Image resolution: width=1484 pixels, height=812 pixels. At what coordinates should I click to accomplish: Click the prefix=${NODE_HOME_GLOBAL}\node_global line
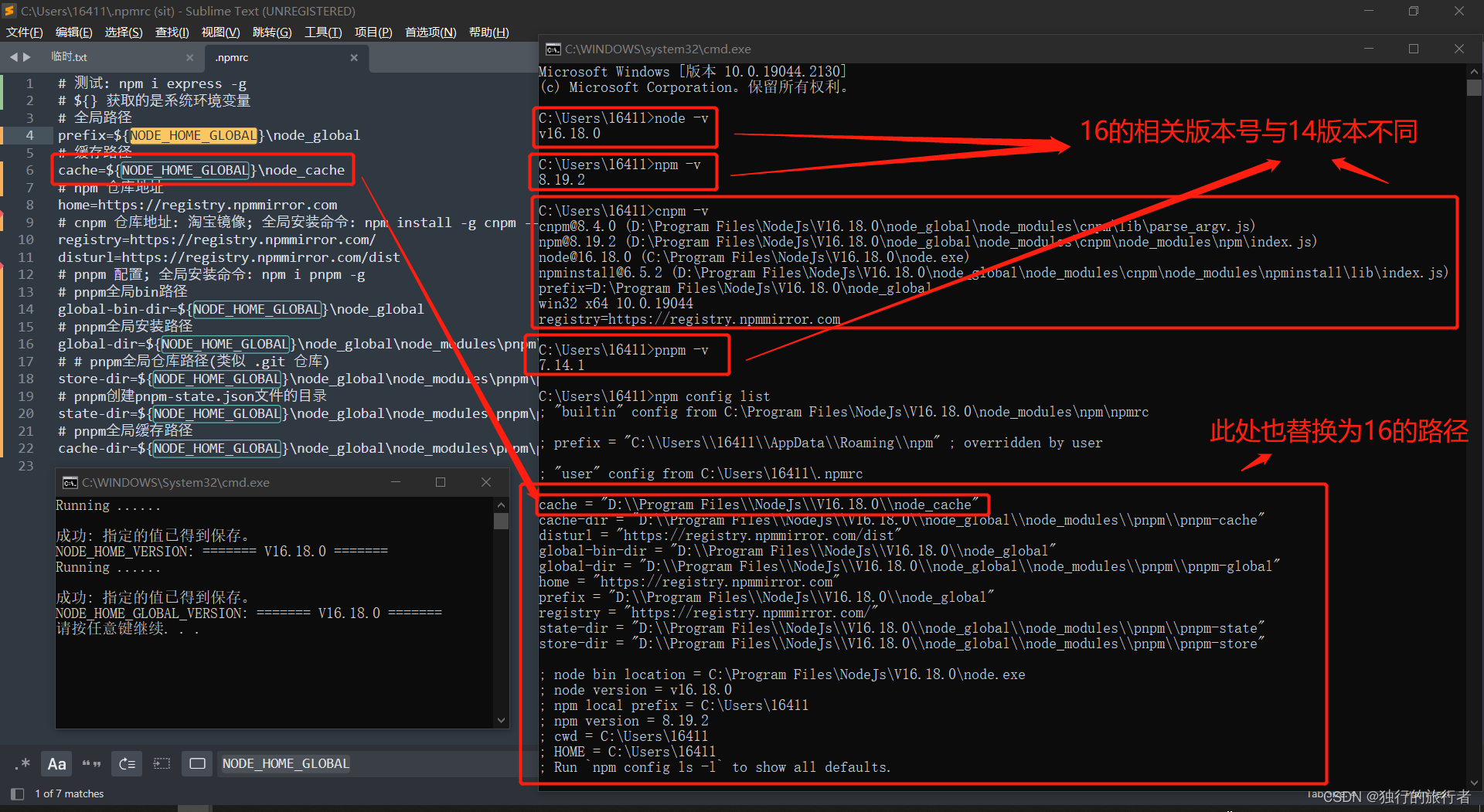(x=209, y=135)
